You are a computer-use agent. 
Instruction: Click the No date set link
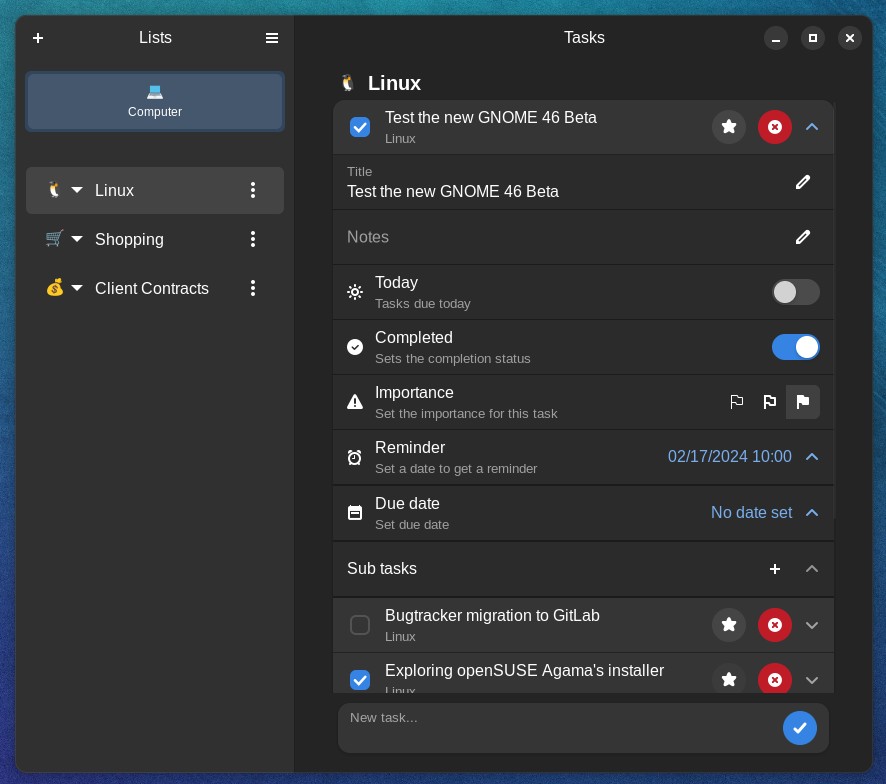click(752, 512)
